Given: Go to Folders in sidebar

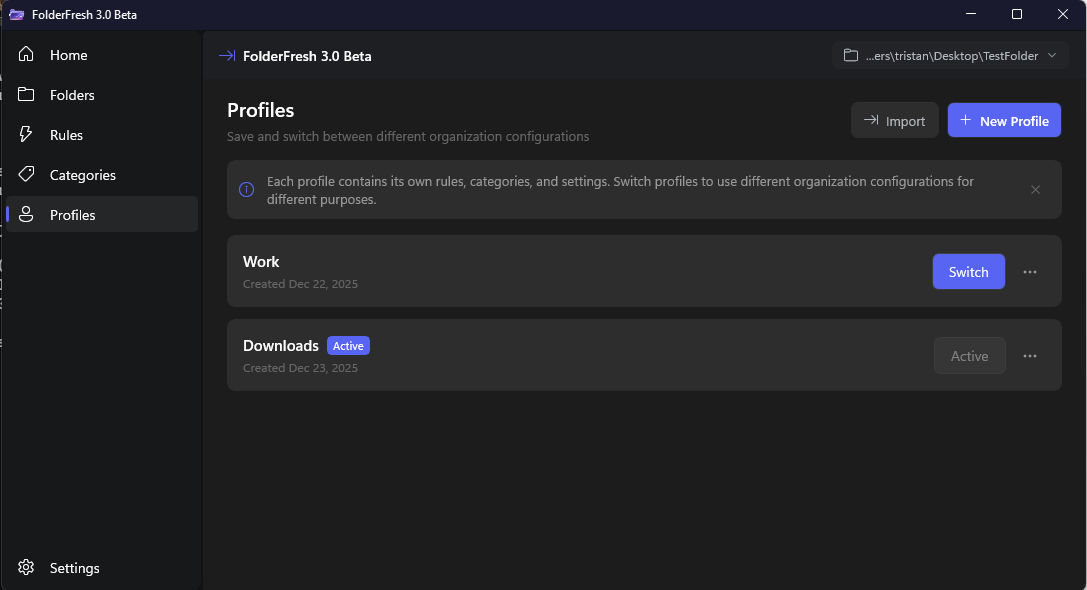Looking at the screenshot, I should [x=102, y=95].
